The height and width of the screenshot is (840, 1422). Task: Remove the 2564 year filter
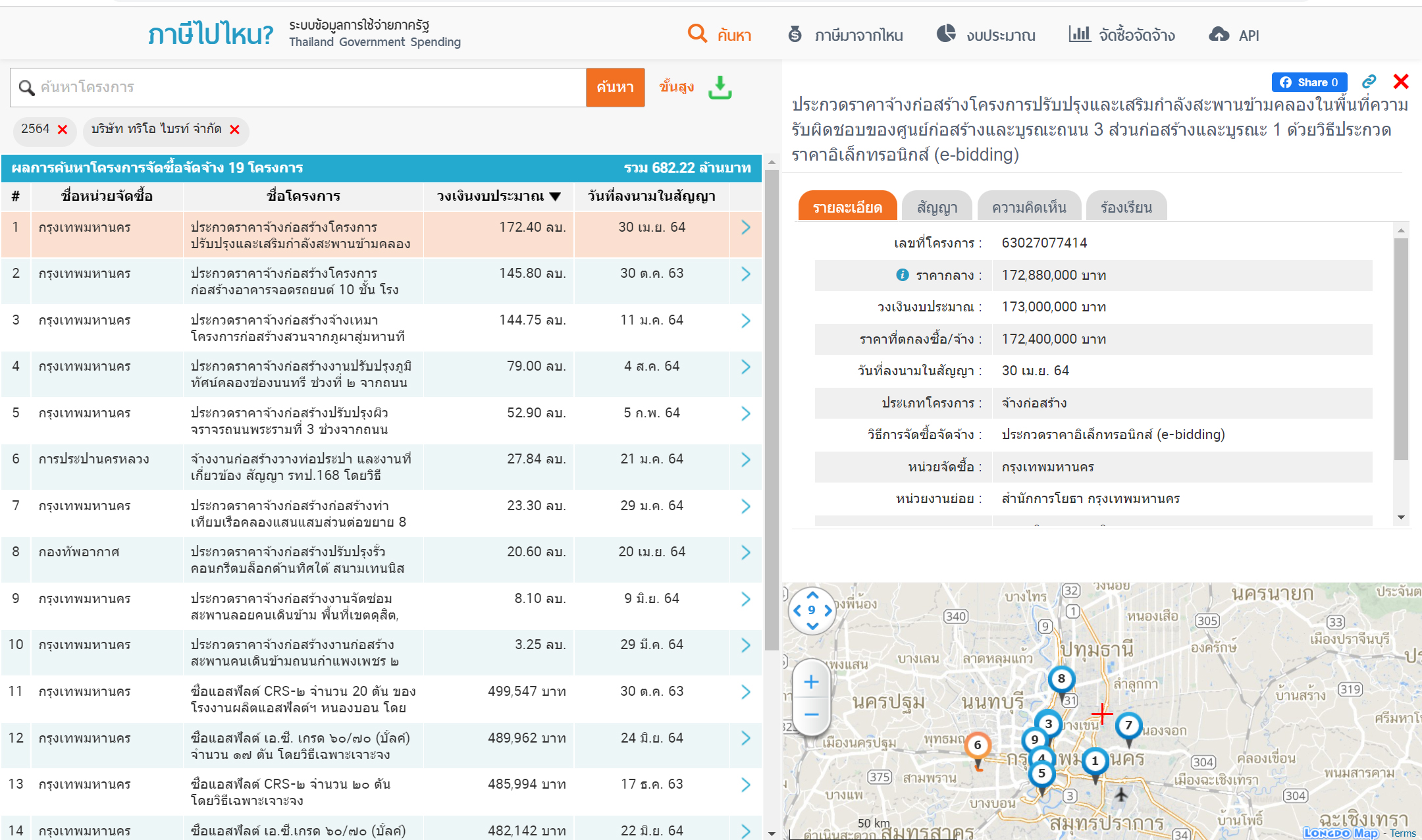tap(63, 130)
